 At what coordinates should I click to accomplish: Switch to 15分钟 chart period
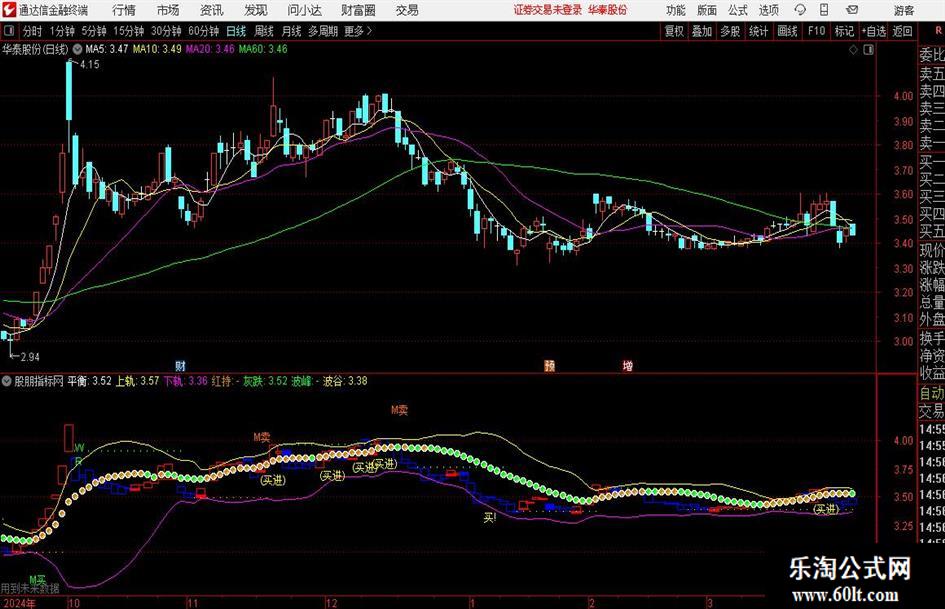click(129, 31)
